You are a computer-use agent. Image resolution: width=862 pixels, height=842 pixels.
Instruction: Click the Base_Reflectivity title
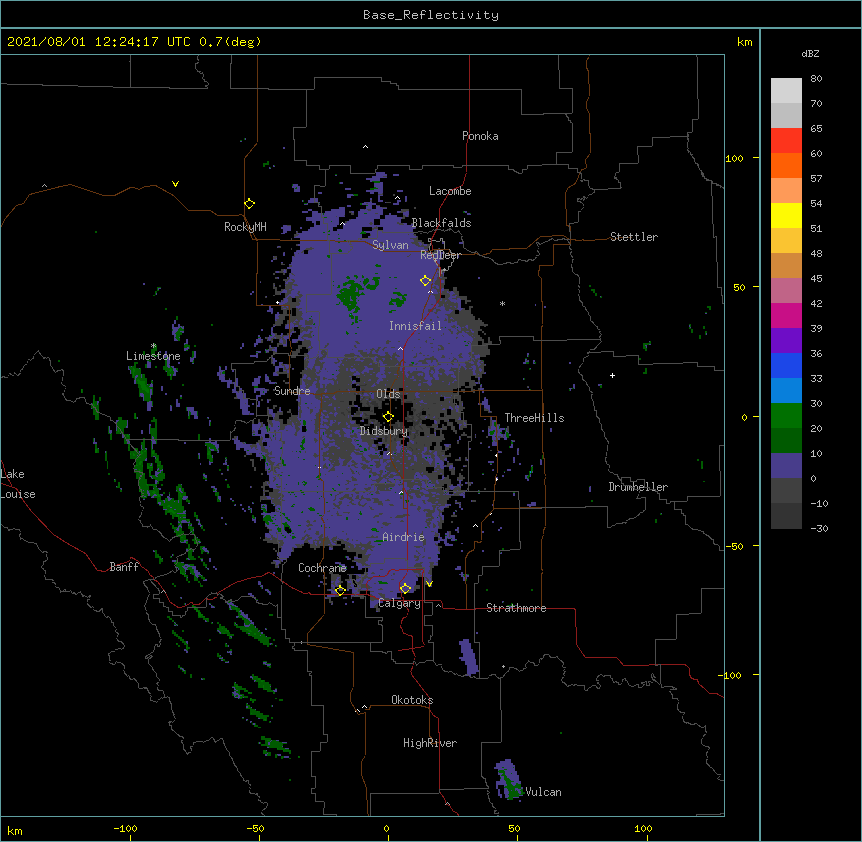(431, 15)
